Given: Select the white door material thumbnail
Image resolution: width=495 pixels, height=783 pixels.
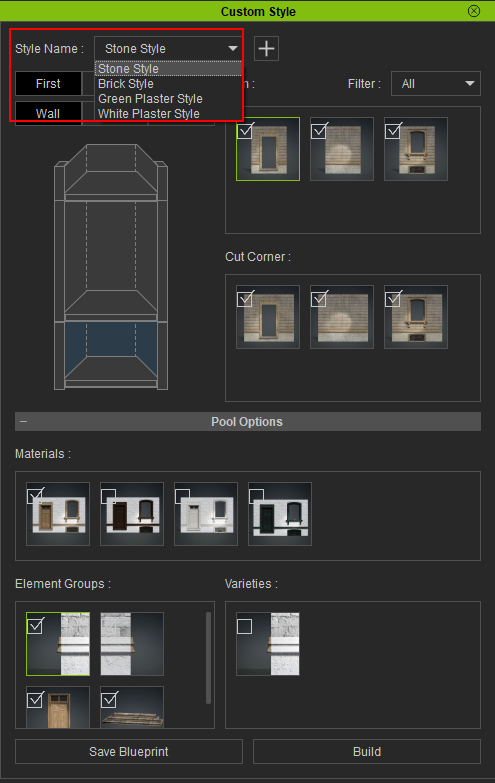Looking at the screenshot, I should click(x=206, y=514).
